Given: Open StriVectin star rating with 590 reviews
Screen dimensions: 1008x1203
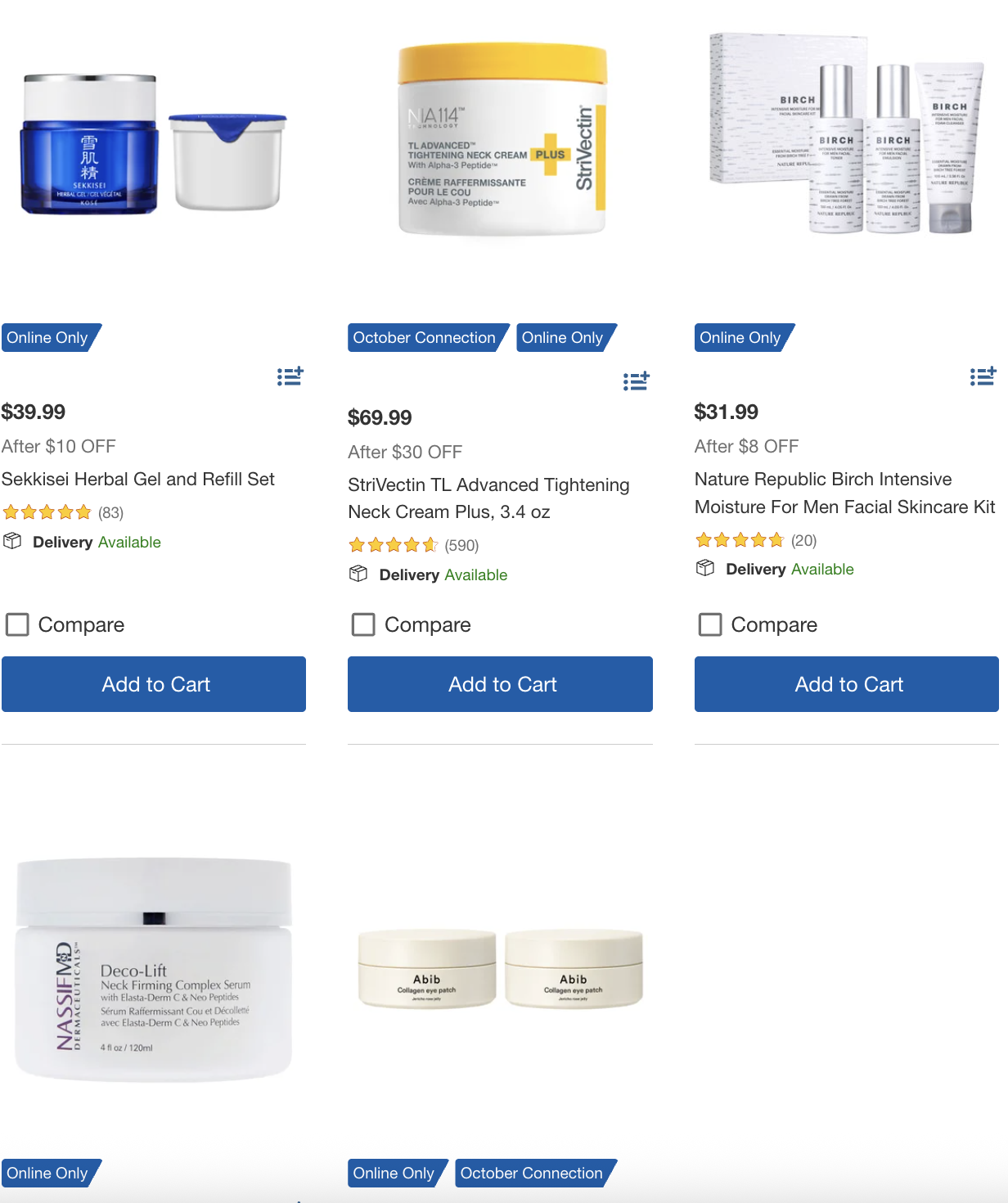Looking at the screenshot, I should pyautogui.click(x=413, y=546).
